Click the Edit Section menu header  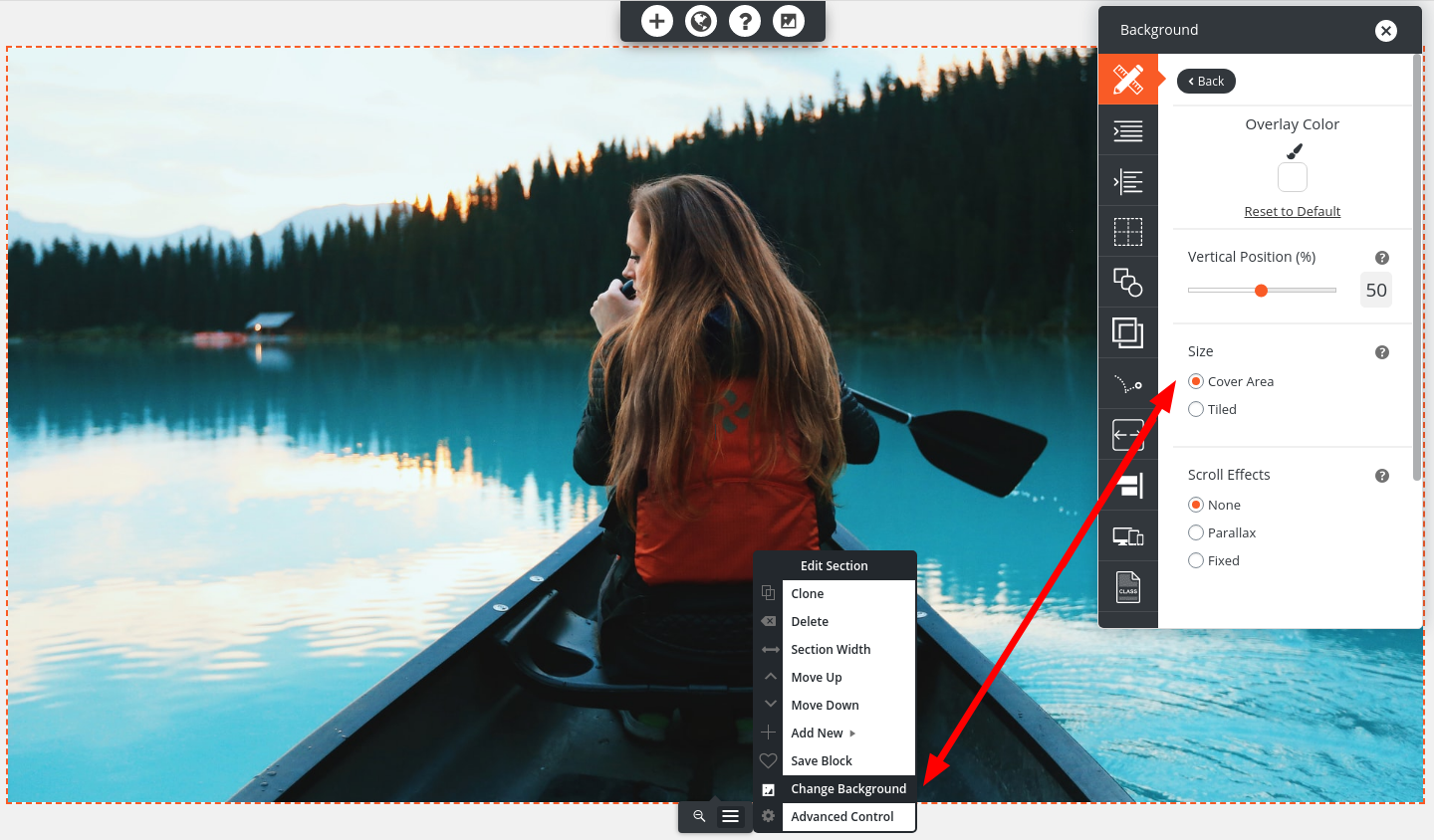point(835,565)
